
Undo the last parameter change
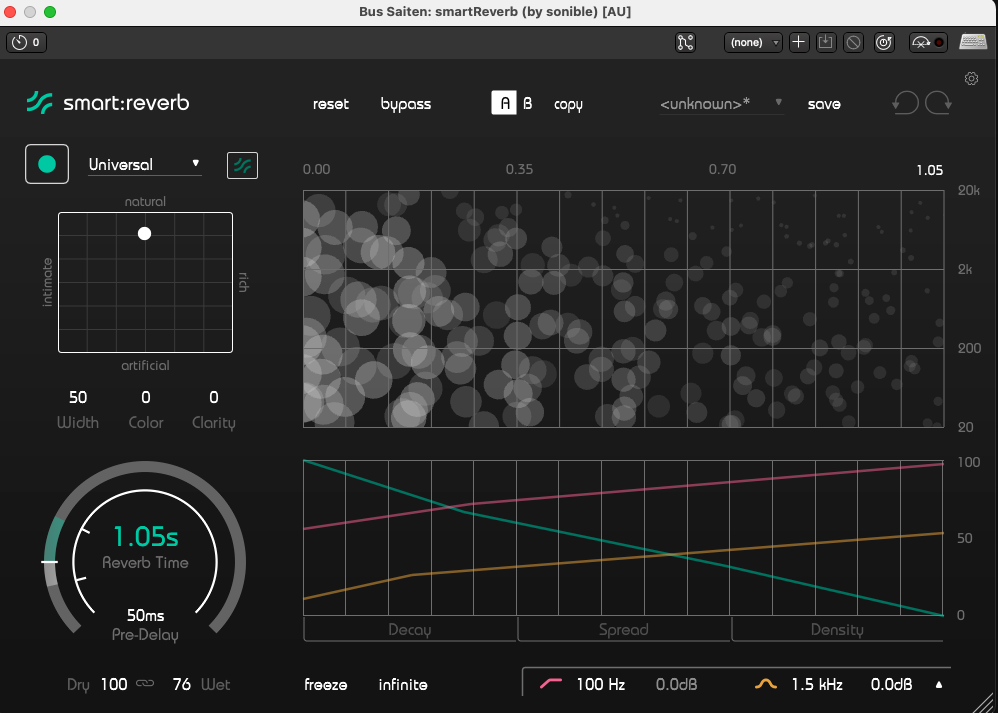coord(906,102)
